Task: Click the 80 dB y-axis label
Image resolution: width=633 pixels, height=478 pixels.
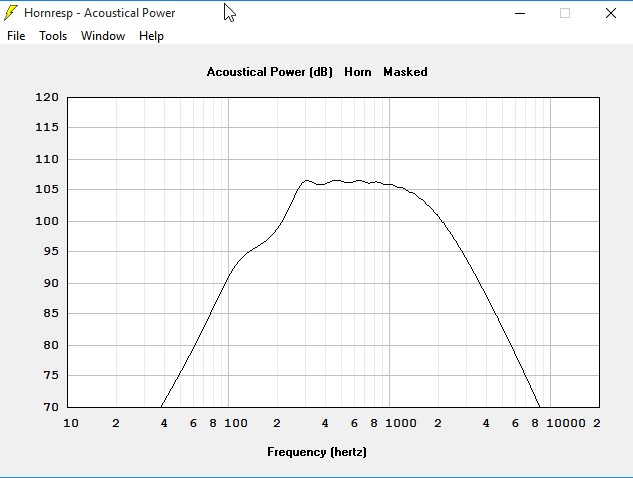Action: pyautogui.click(x=51, y=345)
